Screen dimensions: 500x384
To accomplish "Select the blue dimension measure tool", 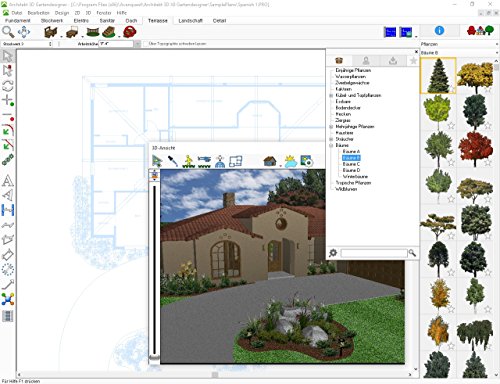I will pyautogui.click(x=8, y=210).
